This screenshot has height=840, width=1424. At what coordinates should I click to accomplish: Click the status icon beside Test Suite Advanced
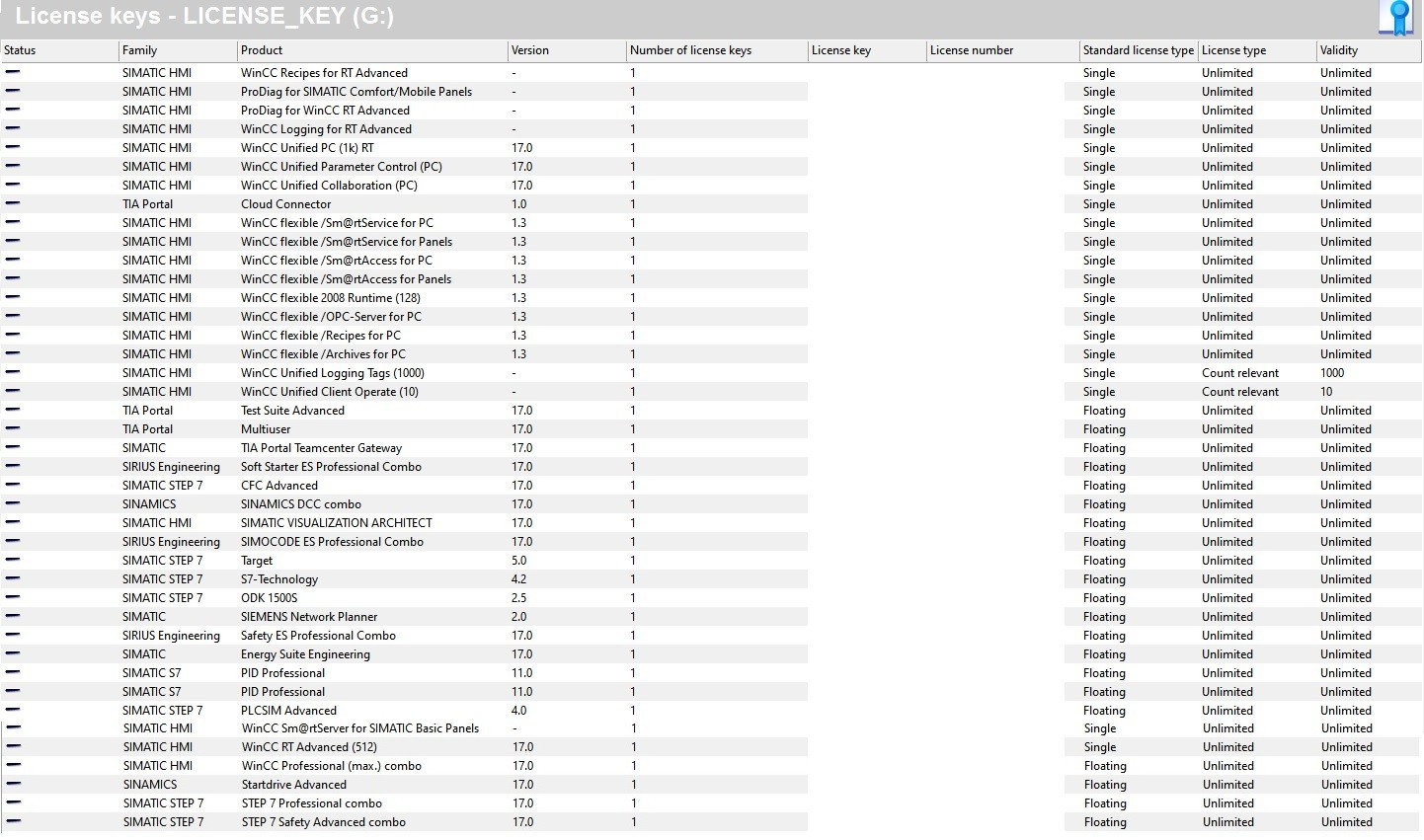tap(13, 410)
